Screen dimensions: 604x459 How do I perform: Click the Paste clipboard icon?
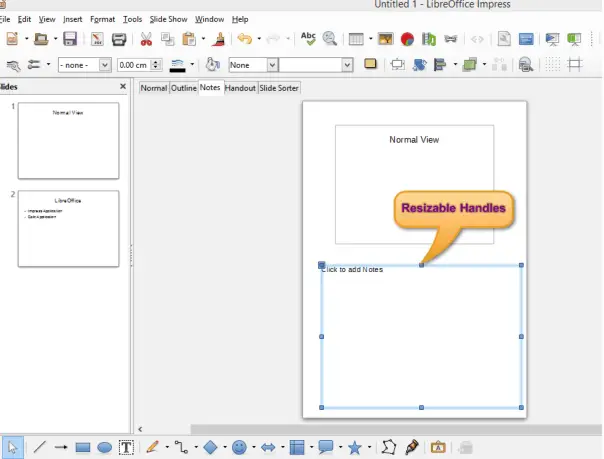[189, 39]
